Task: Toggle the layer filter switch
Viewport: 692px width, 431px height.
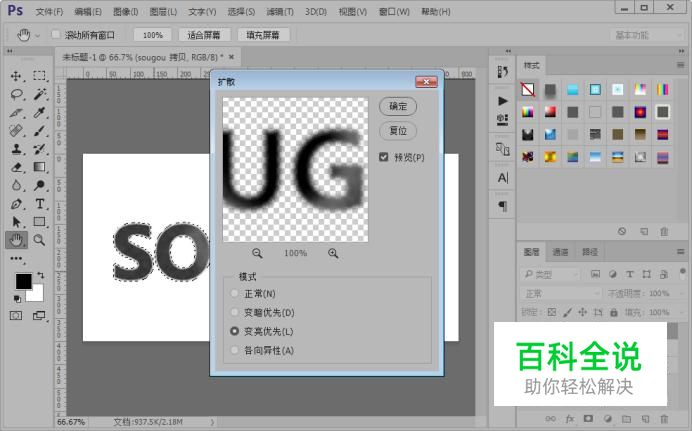Action: [682, 272]
